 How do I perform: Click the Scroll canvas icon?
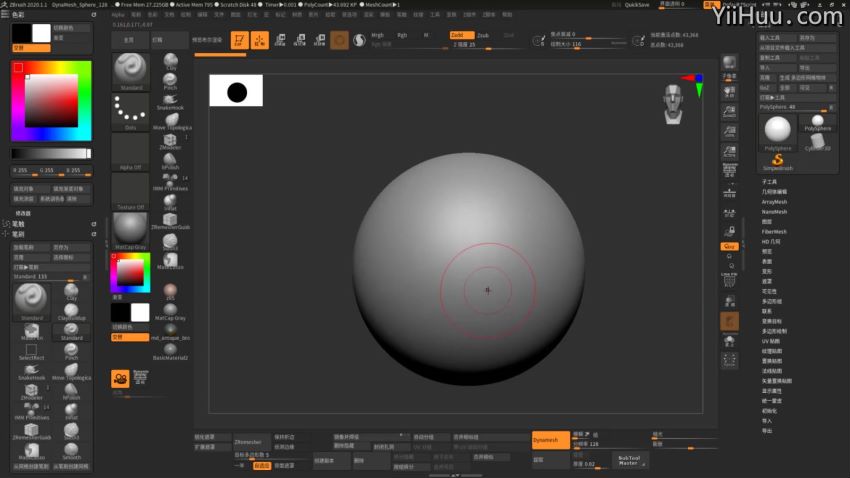click(x=730, y=92)
